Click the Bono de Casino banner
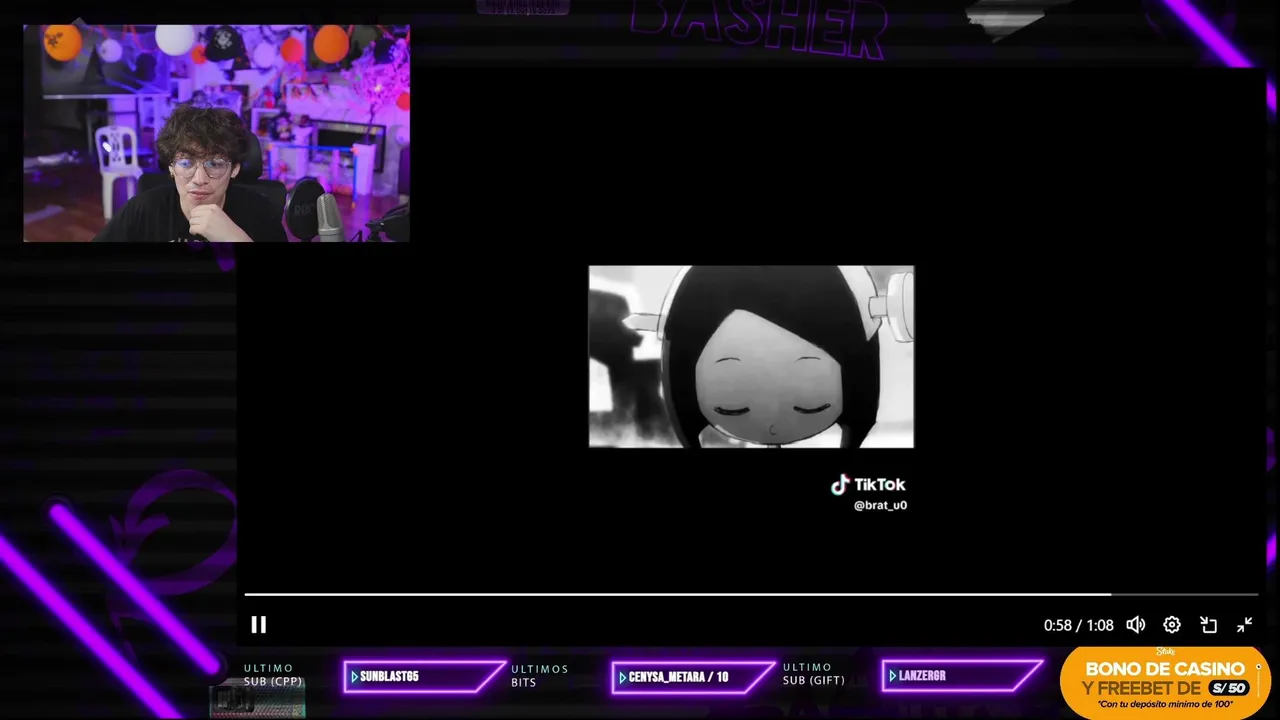The height and width of the screenshot is (720, 1280). [x=1165, y=683]
